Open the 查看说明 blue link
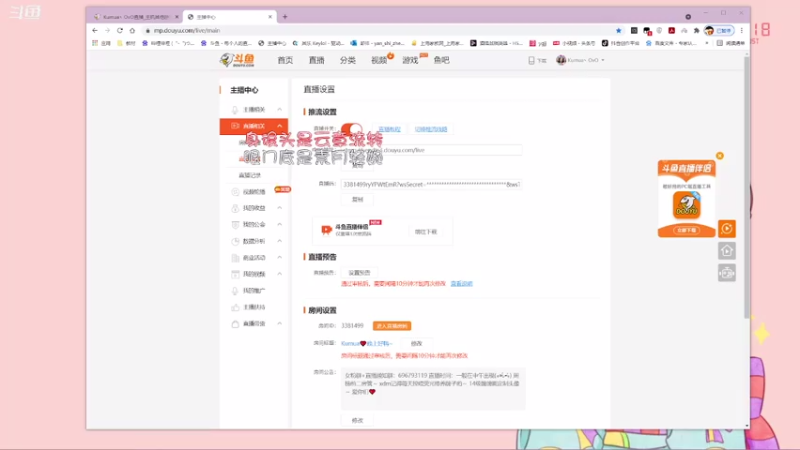This screenshot has height=450, width=800. tap(461, 284)
